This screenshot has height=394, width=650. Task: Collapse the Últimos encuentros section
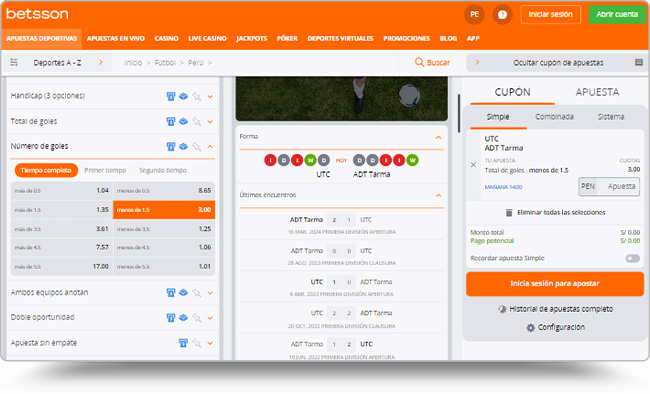pyautogui.click(x=438, y=195)
